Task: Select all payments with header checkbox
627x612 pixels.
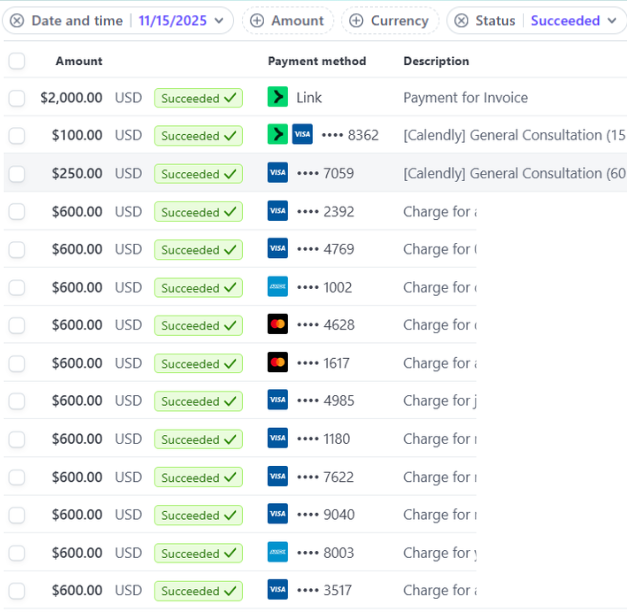Action: pos(17,61)
